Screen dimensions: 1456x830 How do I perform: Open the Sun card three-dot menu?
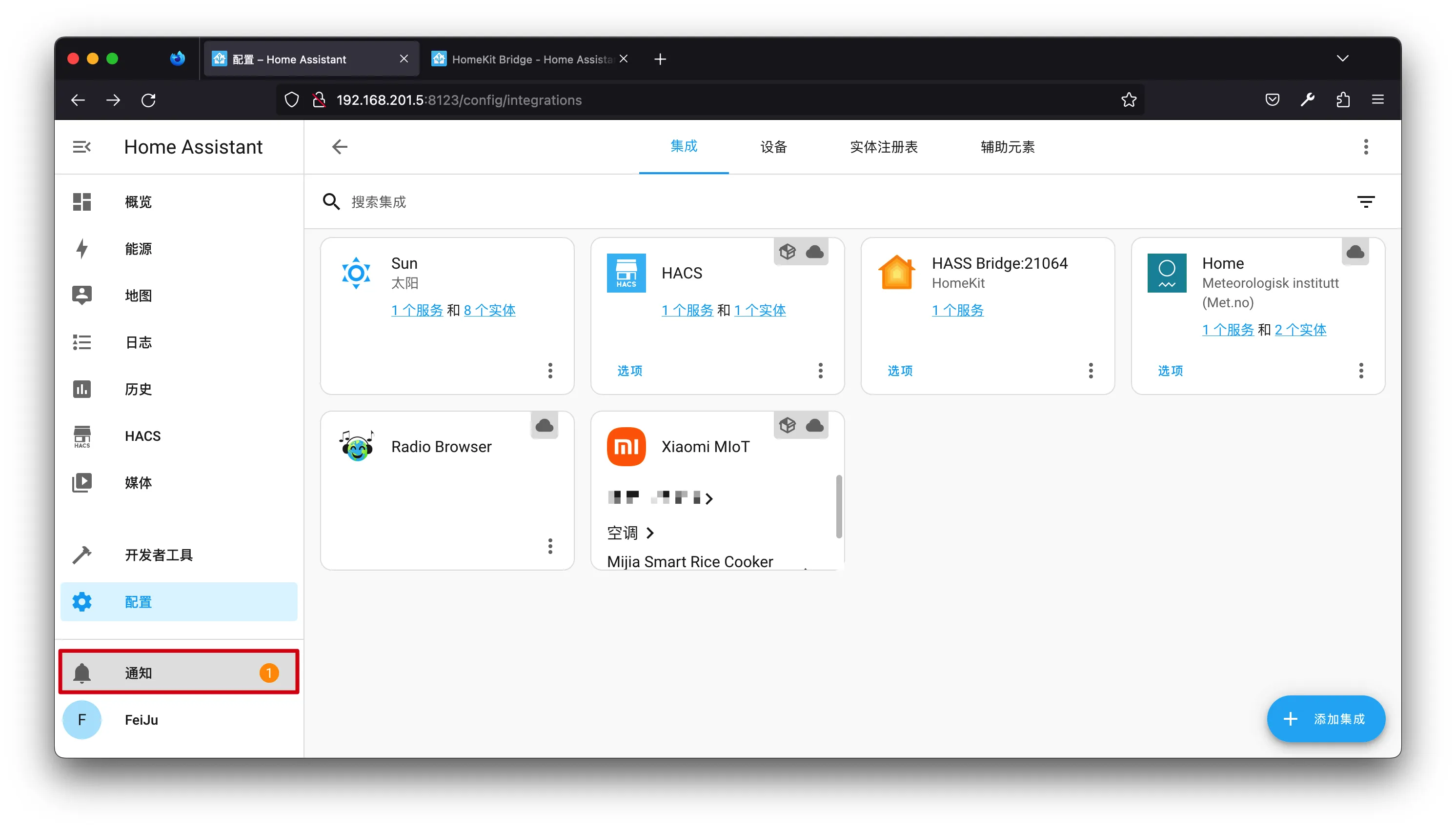[550, 371]
